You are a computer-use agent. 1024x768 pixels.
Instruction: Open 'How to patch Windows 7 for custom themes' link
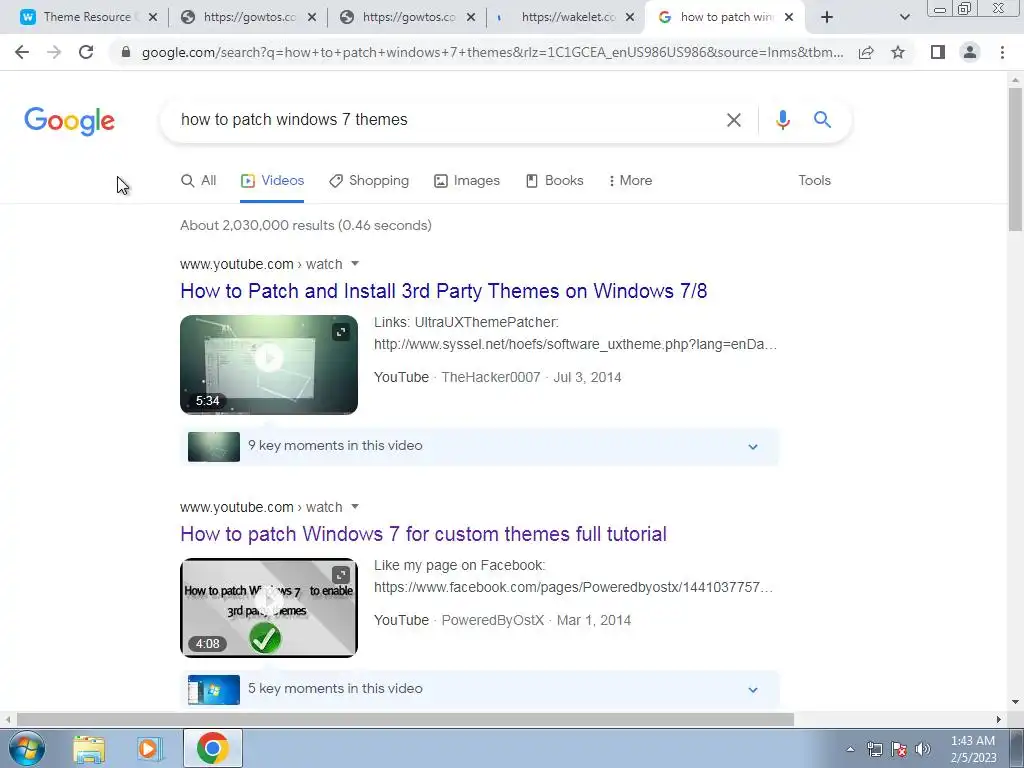tap(423, 534)
